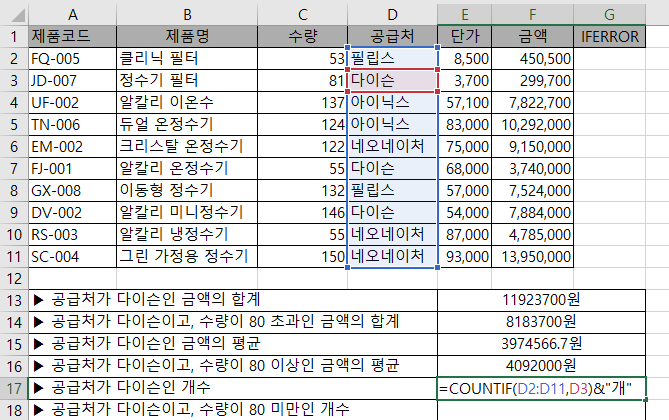Viewport: 669px width, 420px height.
Task: Select quantity cell showing 81
Action: click(x=303, y=81)
